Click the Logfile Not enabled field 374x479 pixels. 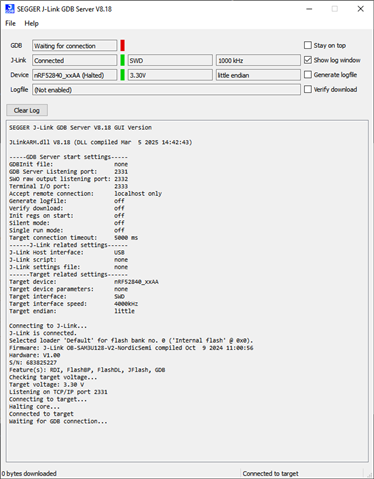(166, 90)
